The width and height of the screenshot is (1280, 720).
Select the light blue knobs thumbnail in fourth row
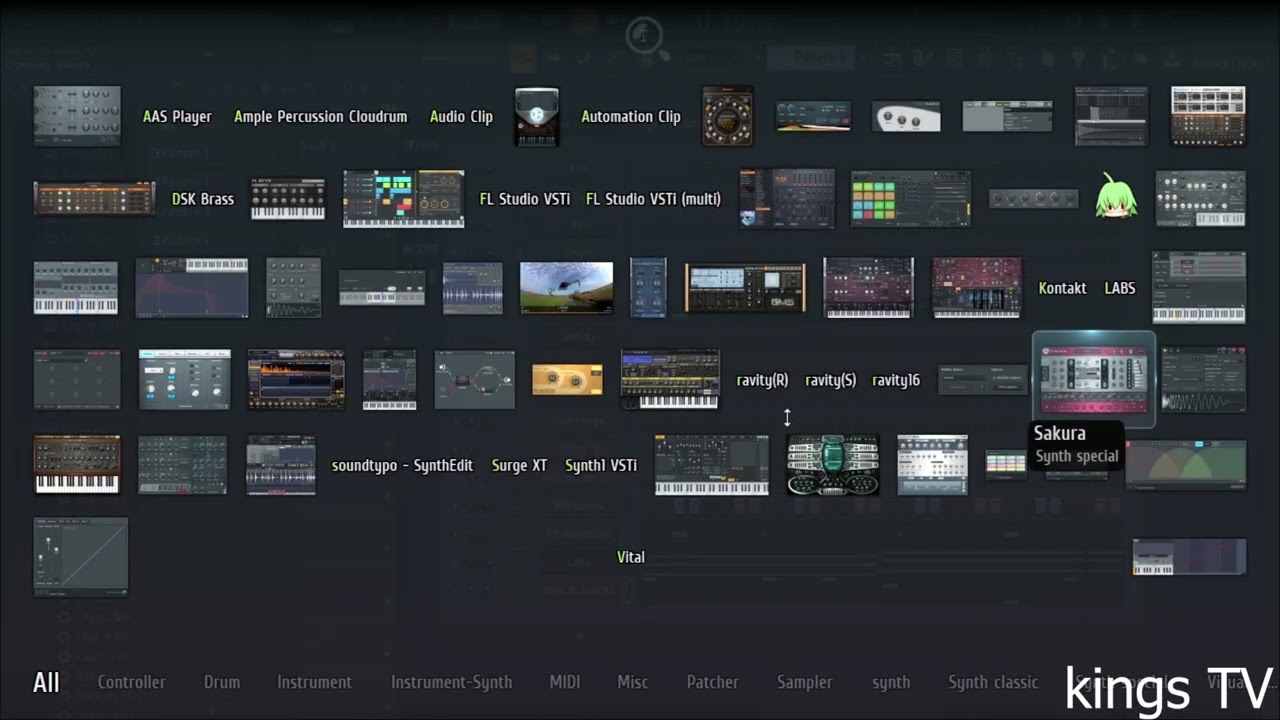(185, 379)
